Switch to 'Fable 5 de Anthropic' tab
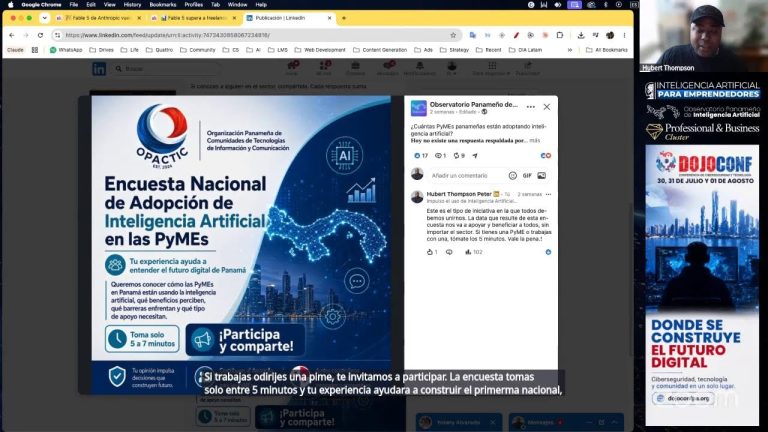Screen dimensions: 768x432 click(97, 18)
